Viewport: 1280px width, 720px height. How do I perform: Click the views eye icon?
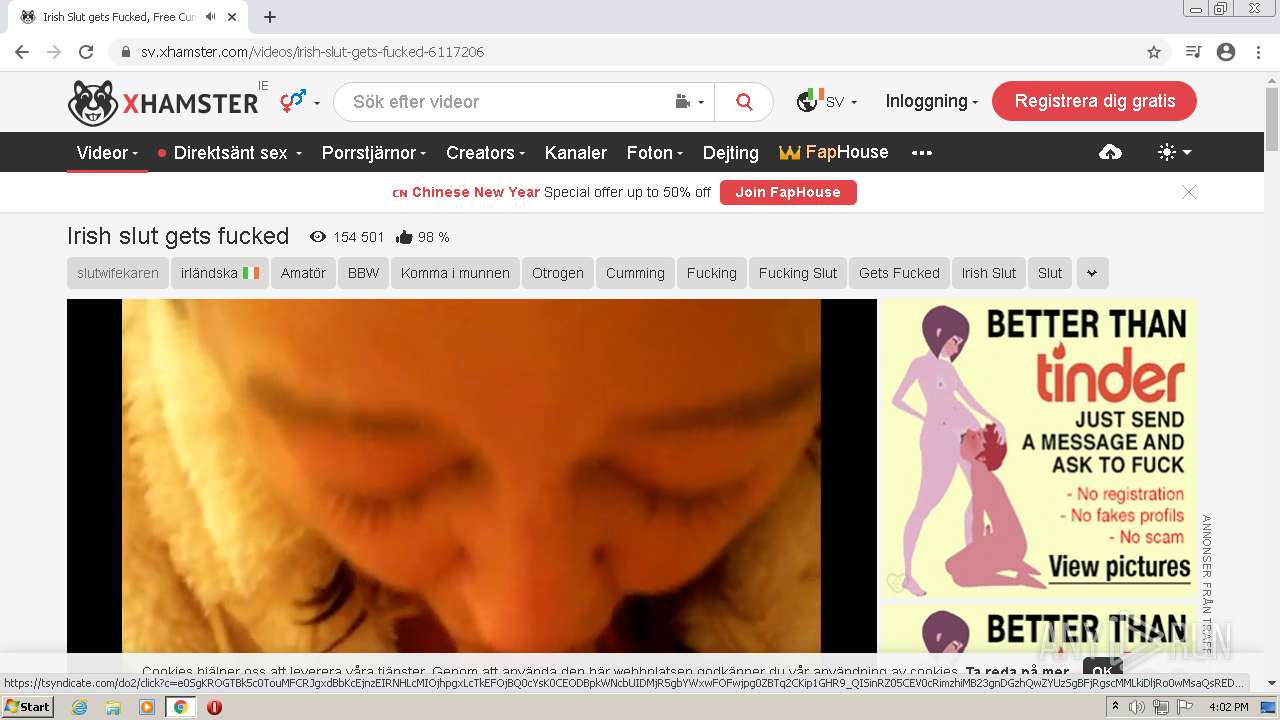(318, 237)
